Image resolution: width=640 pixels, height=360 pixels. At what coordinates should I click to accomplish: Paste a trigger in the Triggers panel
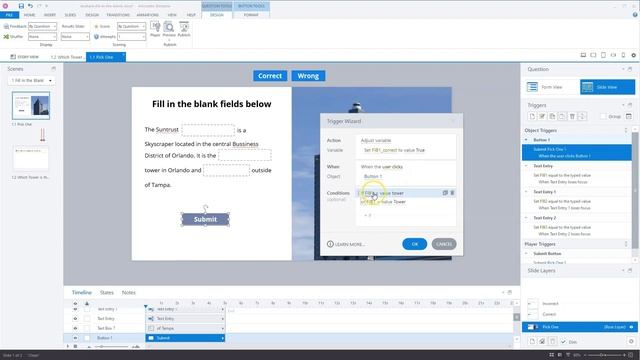click(562, 117)
